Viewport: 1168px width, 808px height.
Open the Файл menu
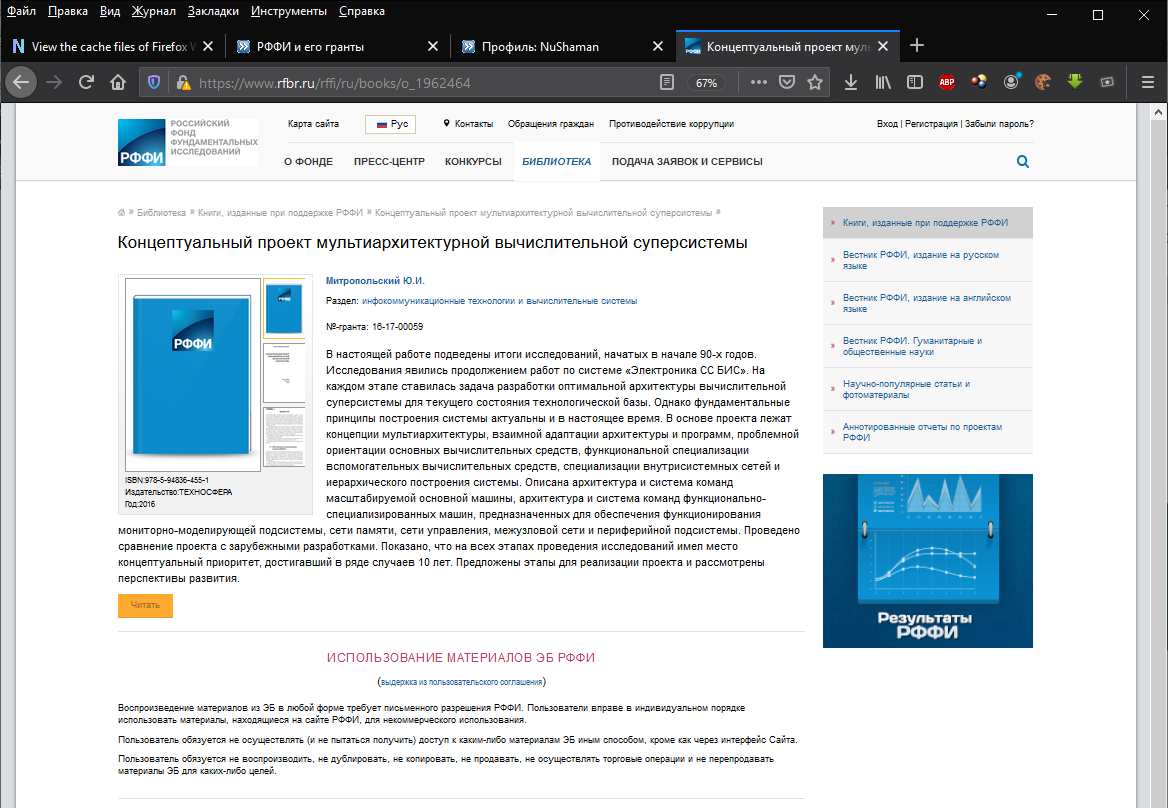[22, 11]
